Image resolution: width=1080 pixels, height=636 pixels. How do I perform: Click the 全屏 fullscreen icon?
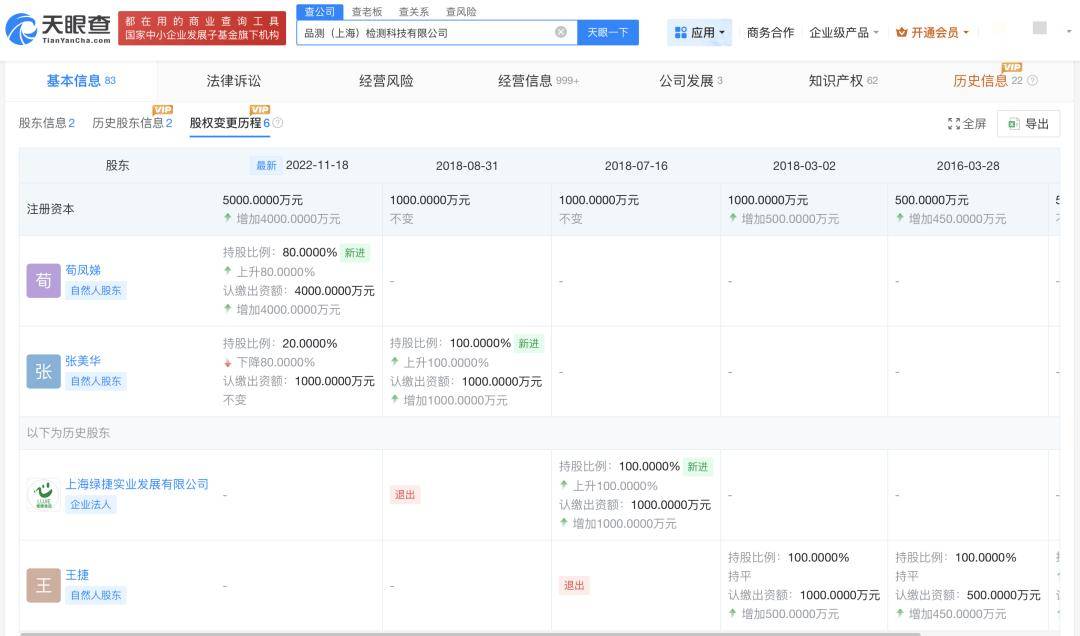[x=954, y=124]
